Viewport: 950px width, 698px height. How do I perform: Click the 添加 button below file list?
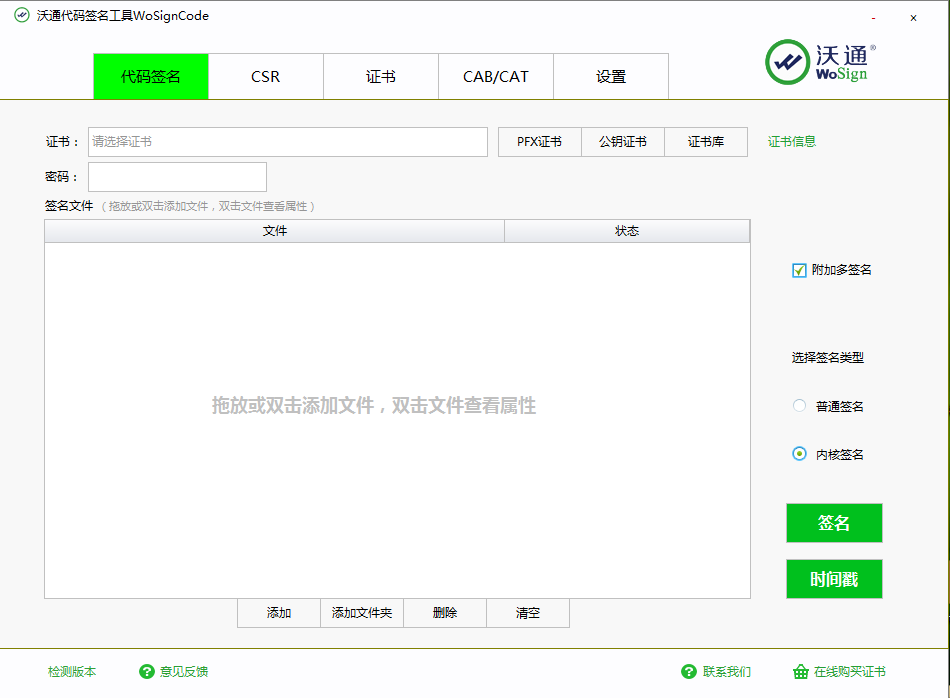click(279, 613)
